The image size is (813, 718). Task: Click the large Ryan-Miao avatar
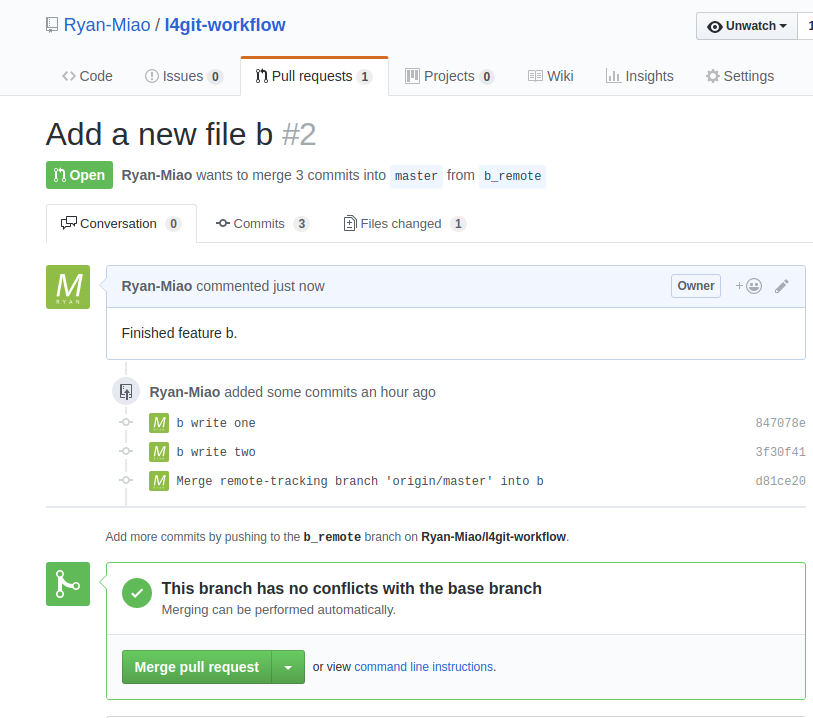tap(68, 287)
